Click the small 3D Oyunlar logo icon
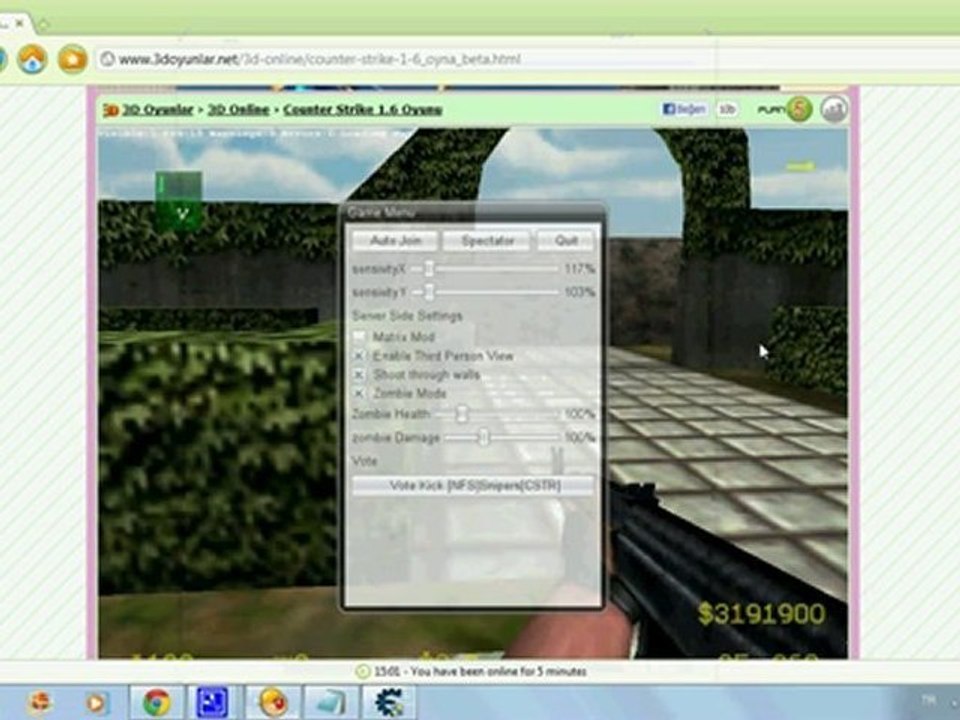The height and width of the screenshot is (720, 960). click(x=111, y=110)
